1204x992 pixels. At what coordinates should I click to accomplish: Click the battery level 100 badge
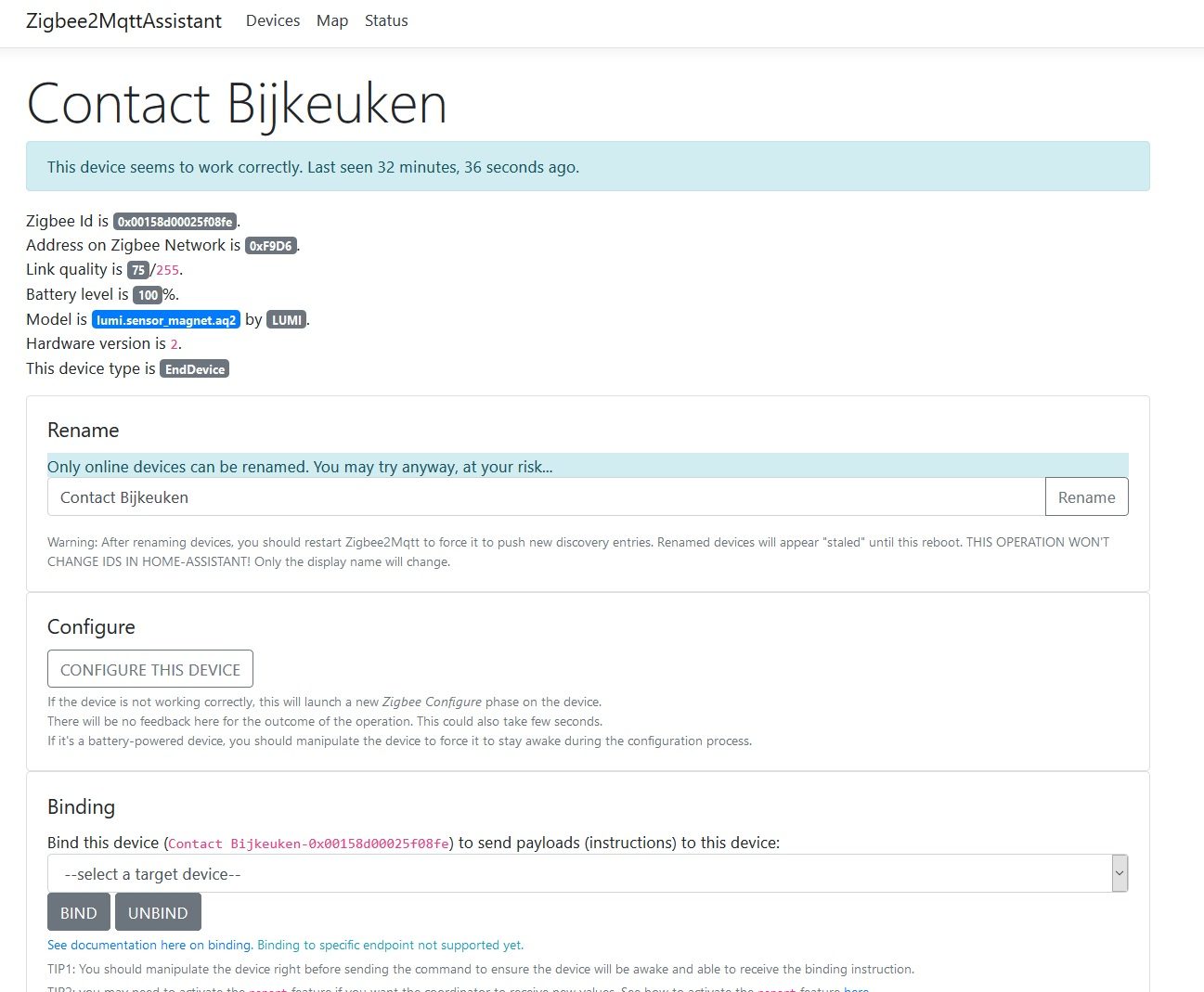pyautogui.click(x=148, y=295)
